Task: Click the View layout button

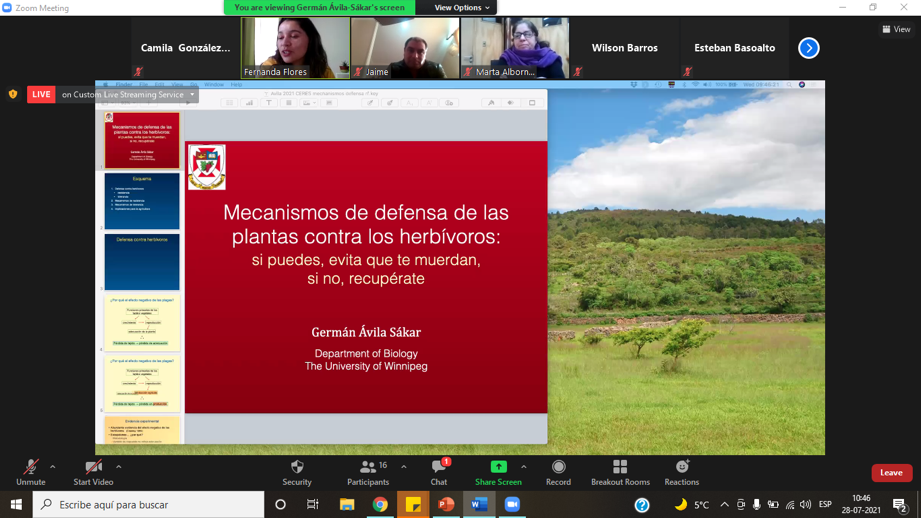Action: (x=896, y=29)
